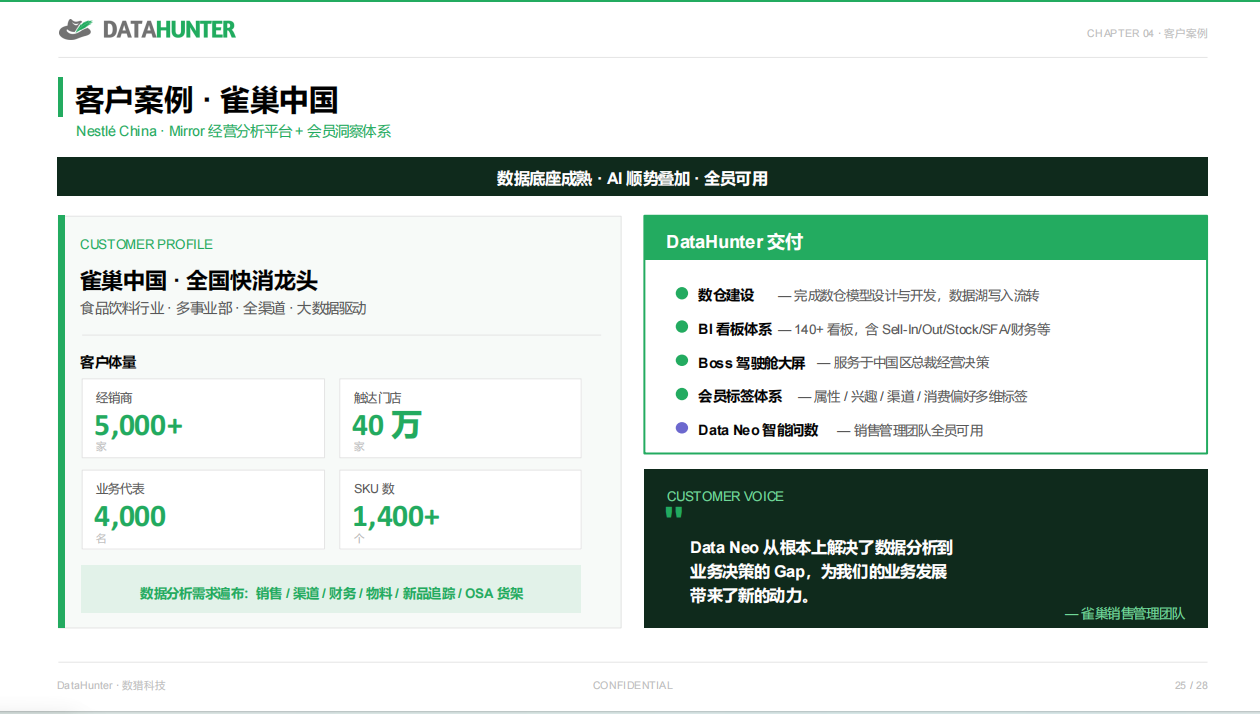Select the text 销售管理团队全员可用
The image size is (1260, 714).
click(910, 431)
